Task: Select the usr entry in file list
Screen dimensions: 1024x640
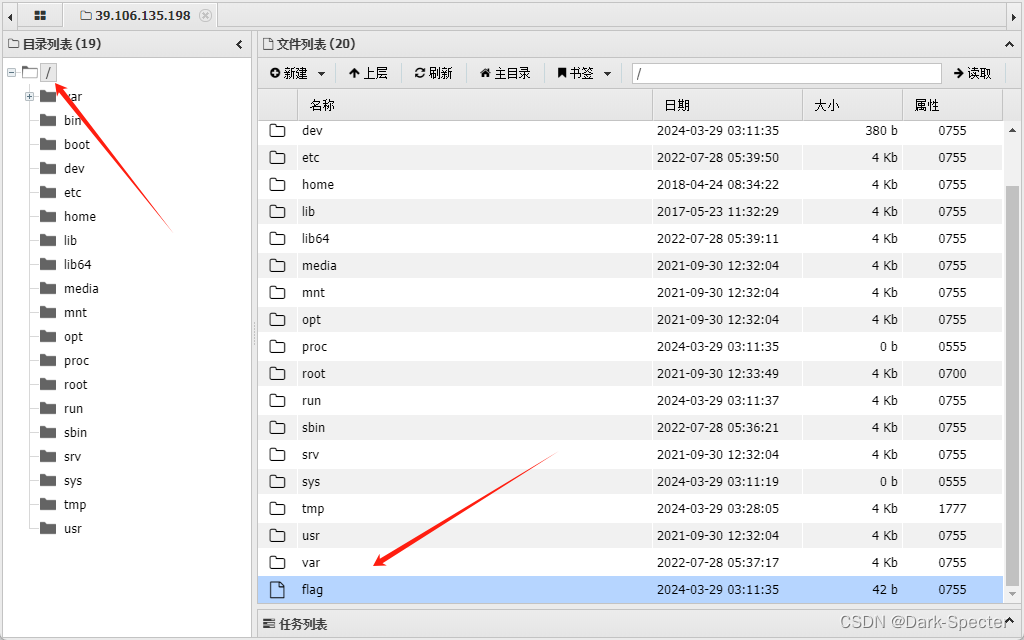Action: (x=630, y=536)
